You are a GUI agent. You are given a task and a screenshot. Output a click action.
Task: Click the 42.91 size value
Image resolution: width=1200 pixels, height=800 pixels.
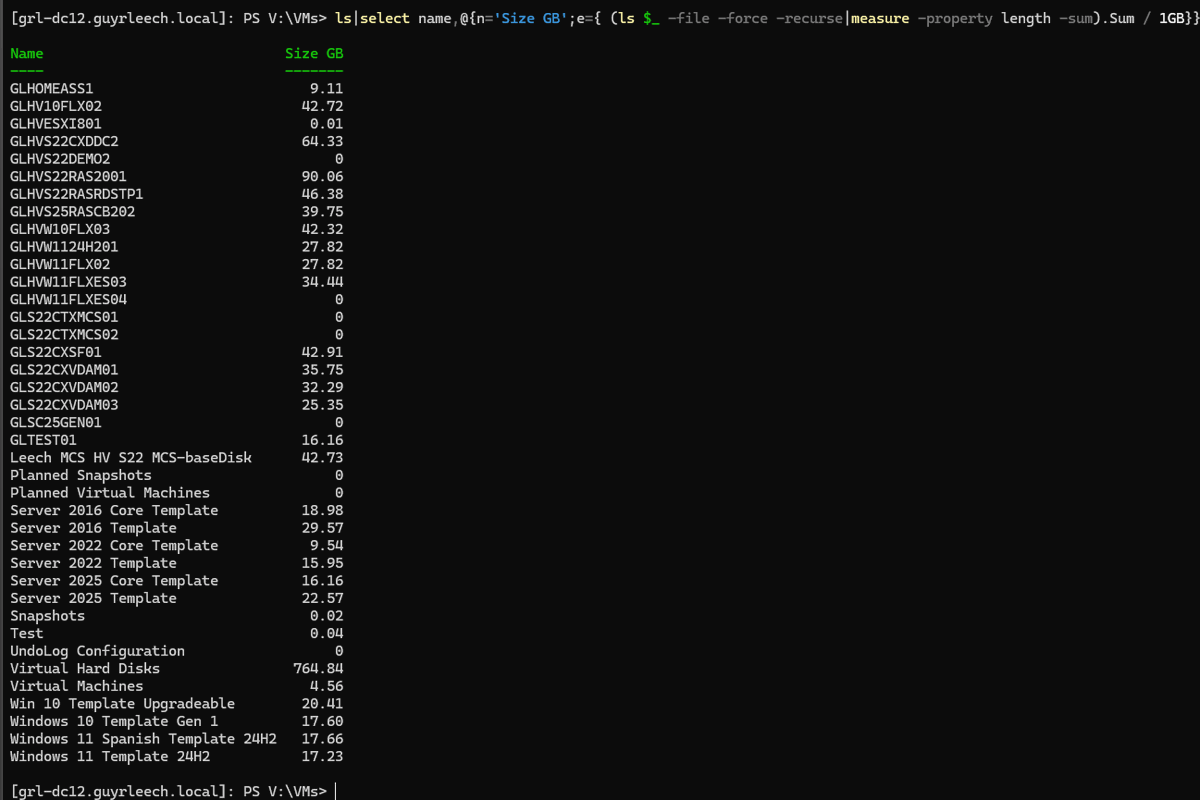[322, 352]
